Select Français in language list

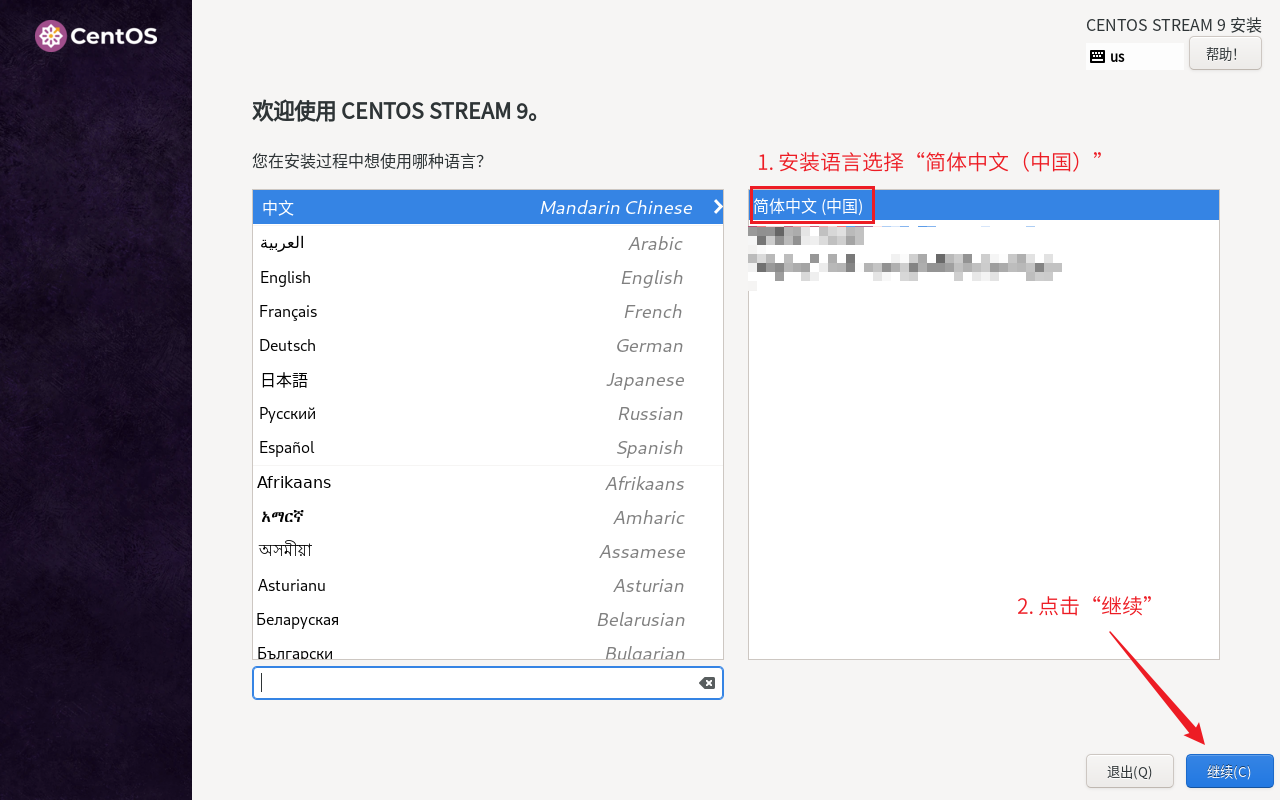(x=487, y=311)
